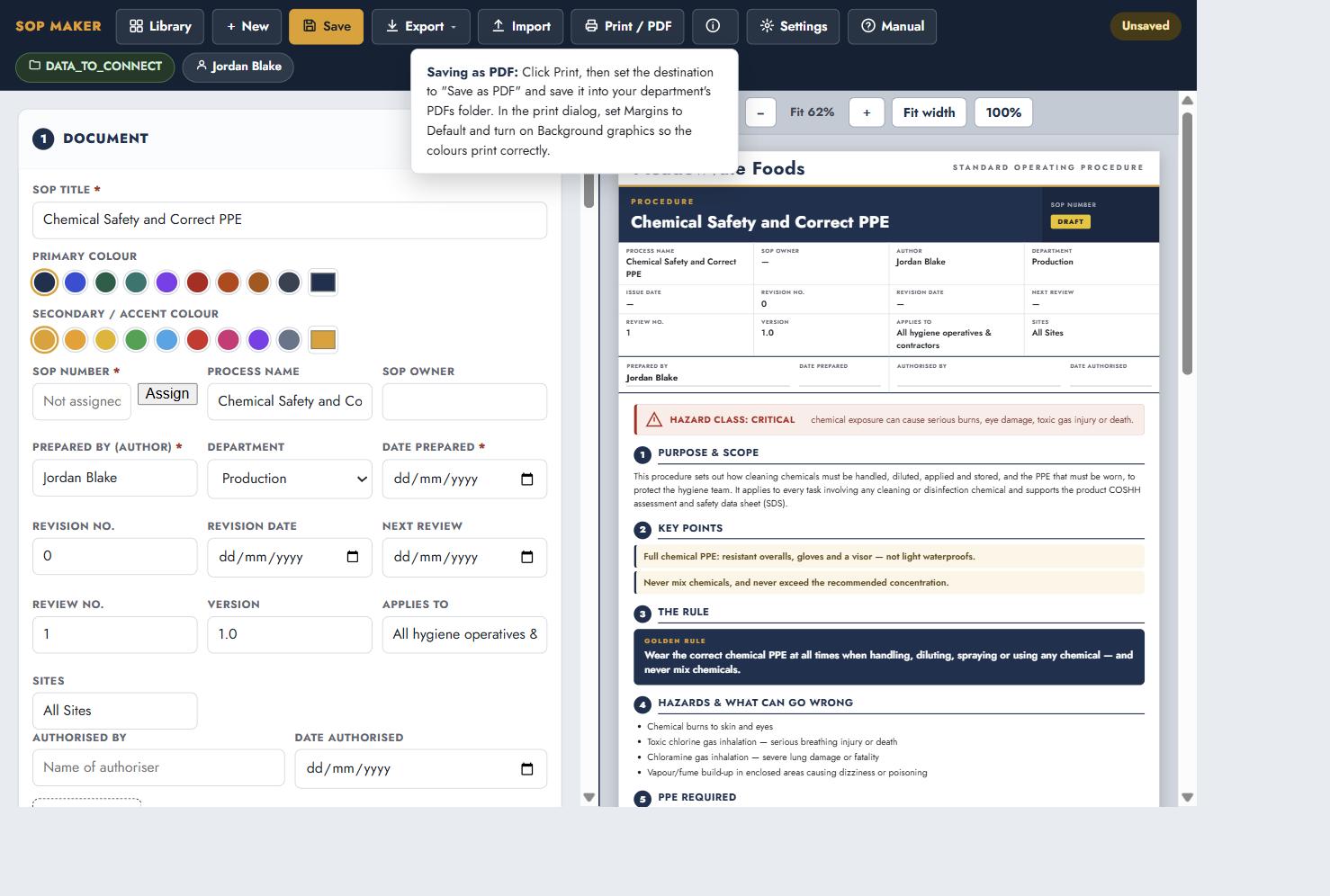This screenshot has width=1330, height=896.
Task: Zoom out preview with minus button
Action: (x=760, y=112)
